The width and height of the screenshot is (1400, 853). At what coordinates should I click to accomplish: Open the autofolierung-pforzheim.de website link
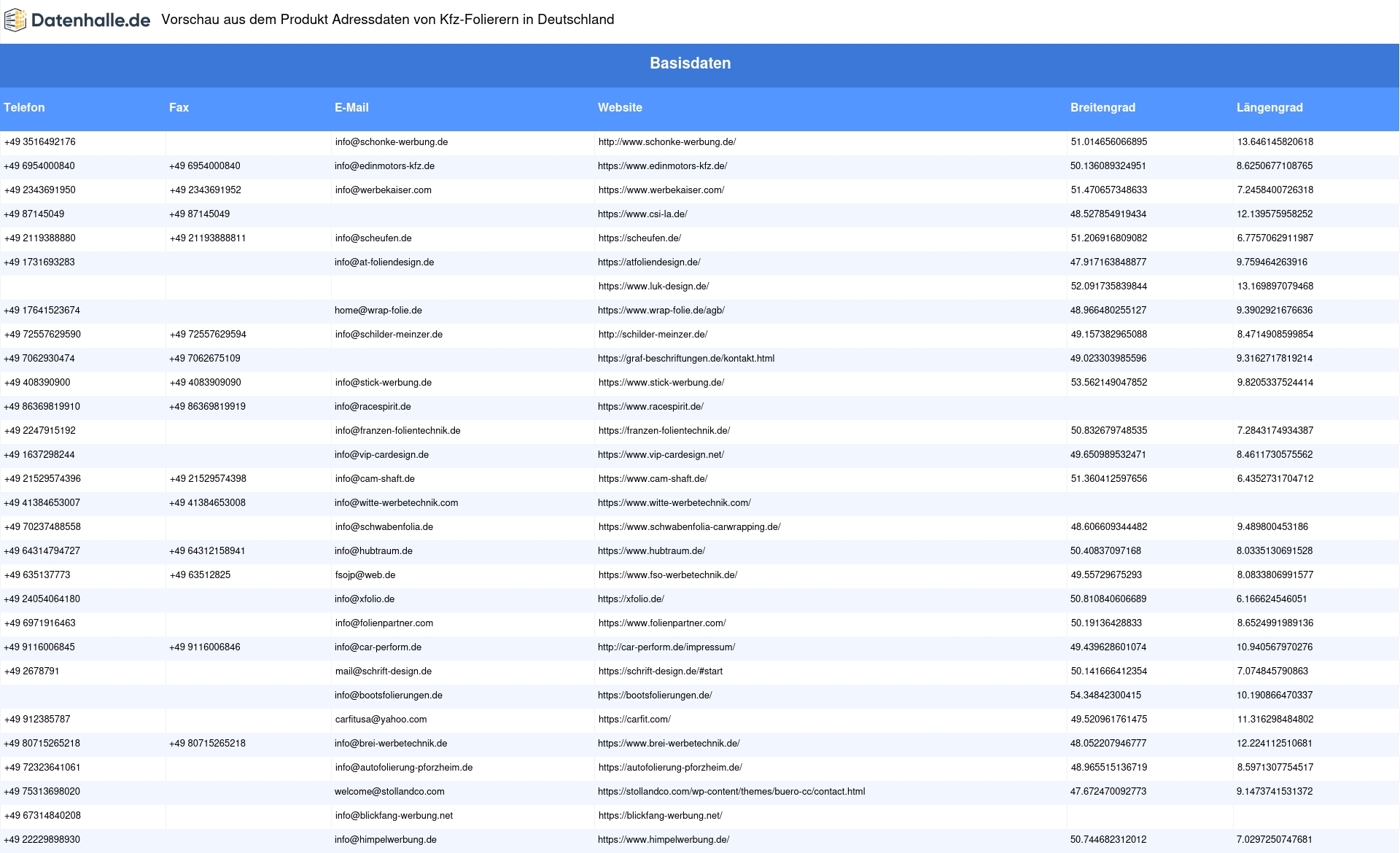[x=670, y=768]
